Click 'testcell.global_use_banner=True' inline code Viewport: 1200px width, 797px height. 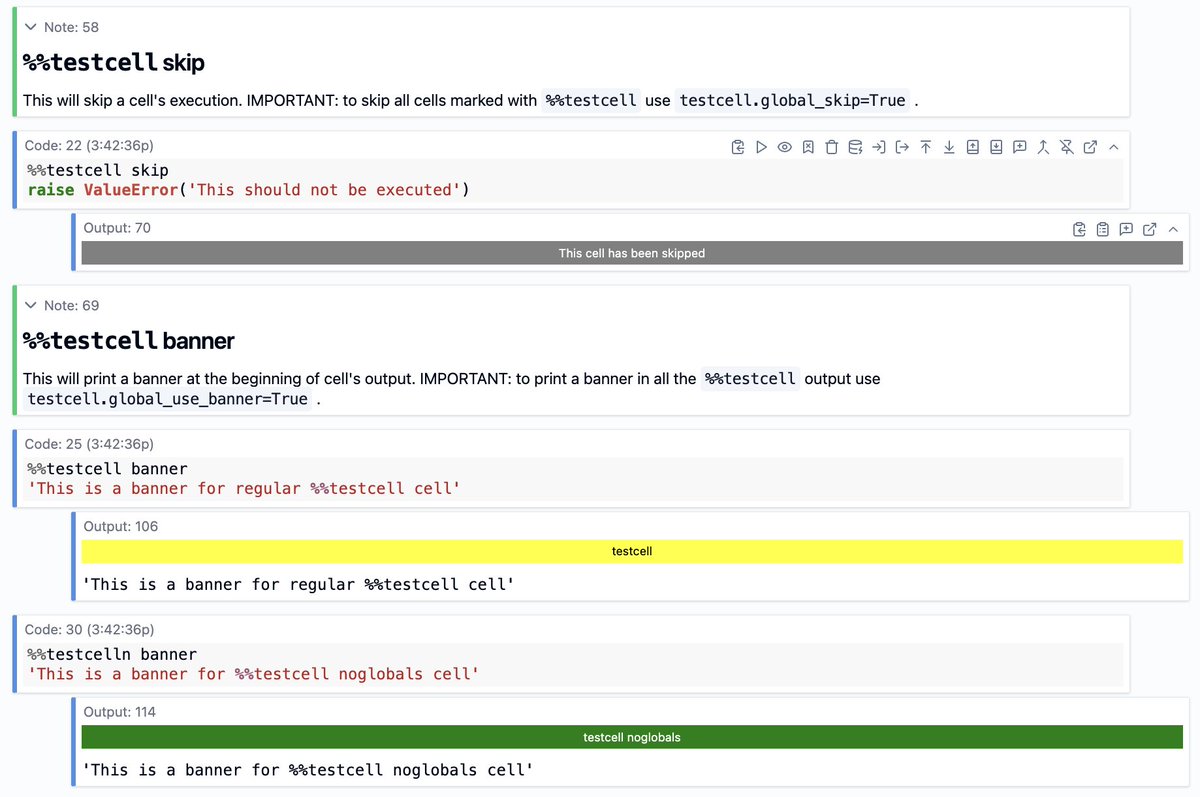point(168,399)
